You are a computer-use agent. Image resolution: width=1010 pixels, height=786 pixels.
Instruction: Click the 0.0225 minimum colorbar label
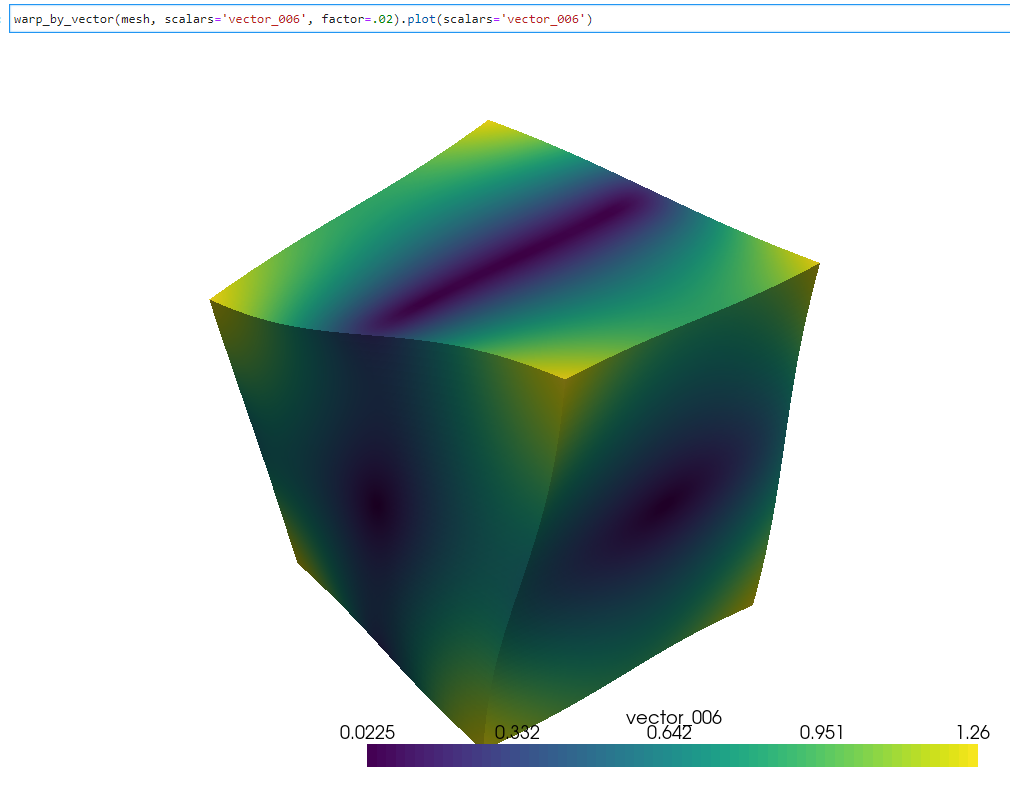(x=367, y=733)
